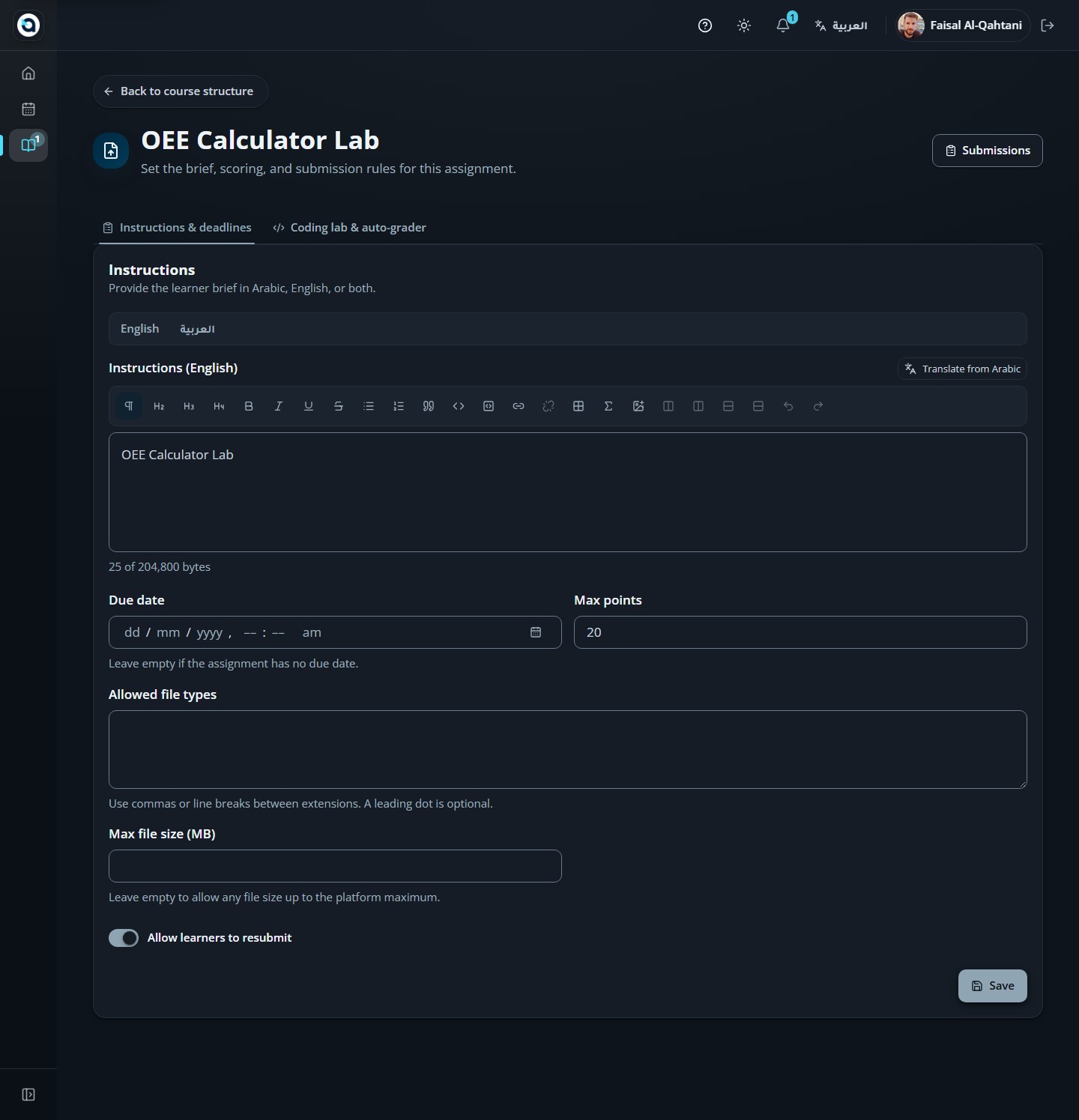Undo the last edit
Screen dimensions: 1079x1120
788,406
